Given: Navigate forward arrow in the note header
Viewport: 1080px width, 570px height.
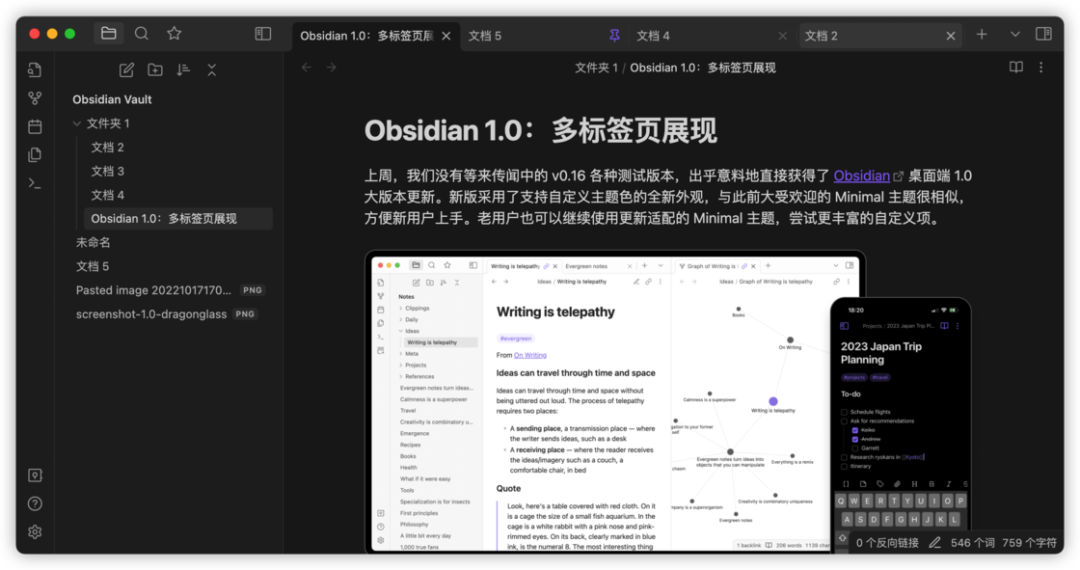Looking at the screenshot, I should (331, 67).
